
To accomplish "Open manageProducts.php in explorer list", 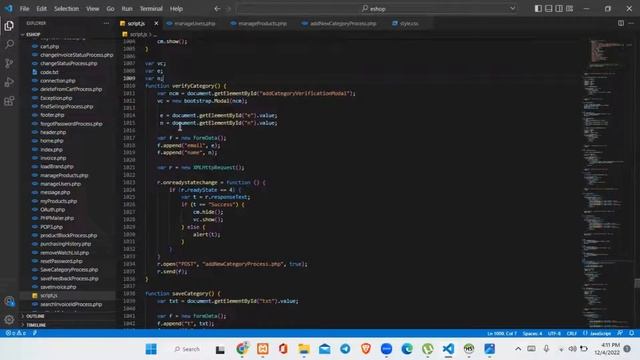I will pos(64,175).
